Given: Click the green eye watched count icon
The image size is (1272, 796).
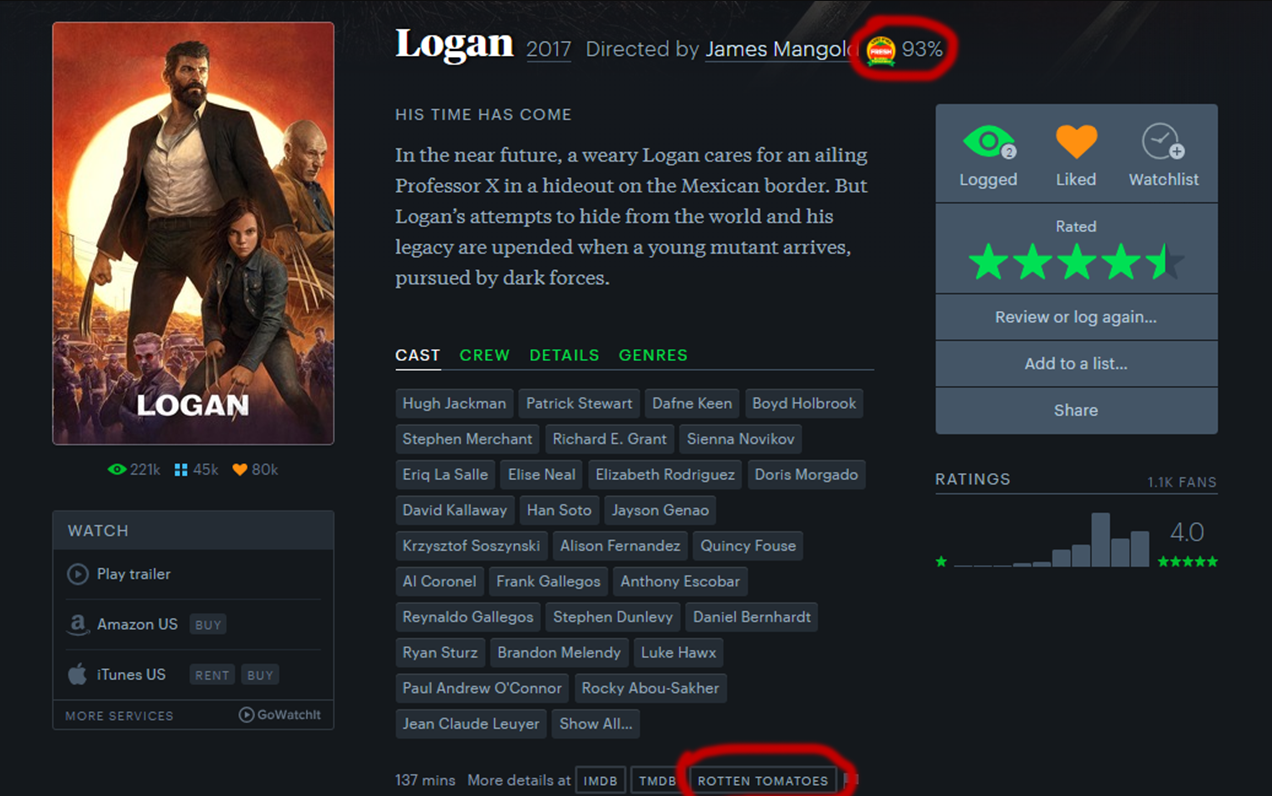Looking at the screenshot, I should coord(117,470).
